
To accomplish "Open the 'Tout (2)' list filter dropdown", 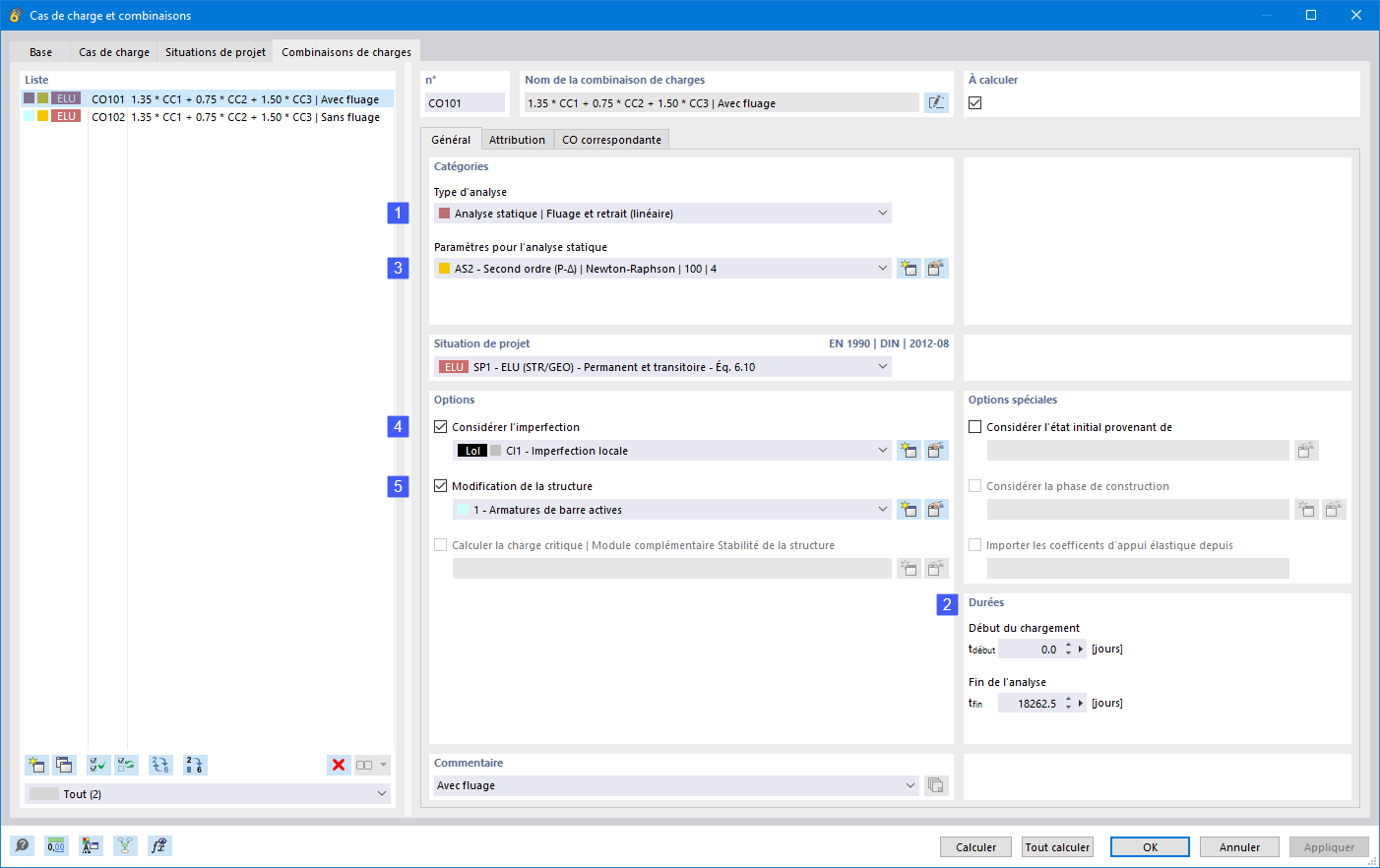I will [x=207, y=794].
